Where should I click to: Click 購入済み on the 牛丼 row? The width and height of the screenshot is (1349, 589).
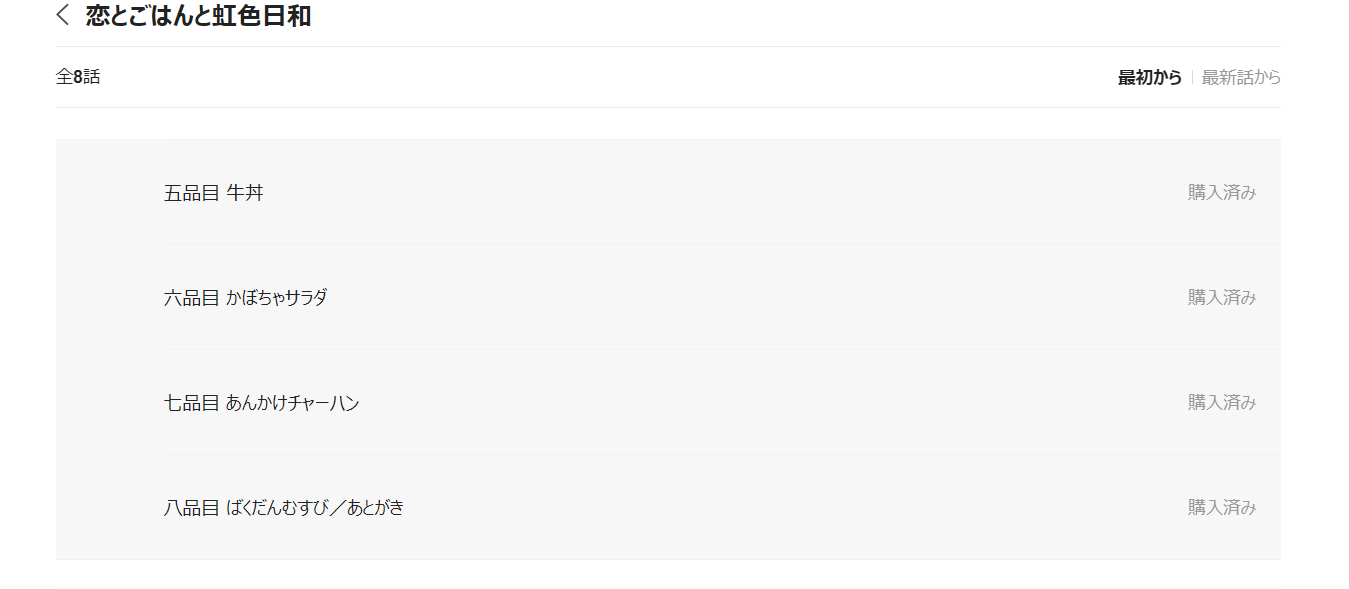pos(1221,193)
